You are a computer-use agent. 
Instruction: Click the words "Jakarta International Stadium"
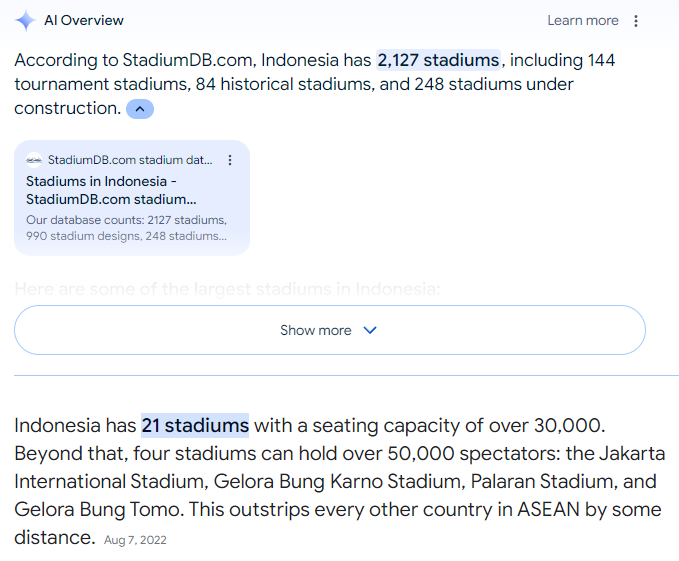[x=99, y=482]
